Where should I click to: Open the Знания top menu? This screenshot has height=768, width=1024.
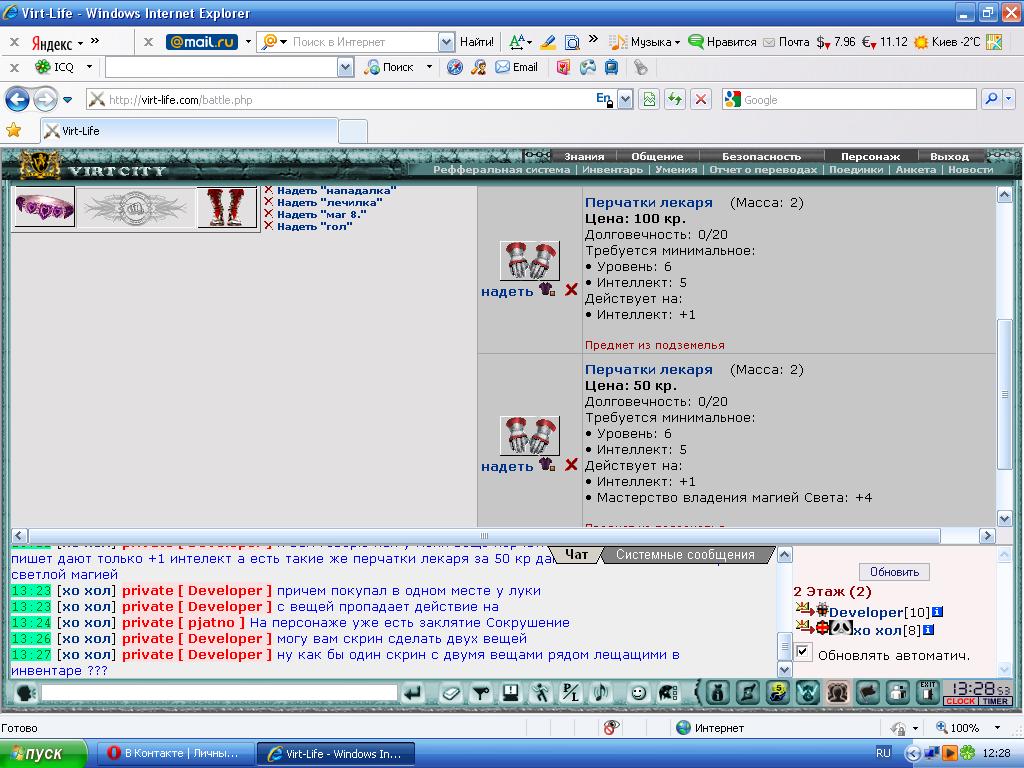pyautogui.click(x=584, y=156)
